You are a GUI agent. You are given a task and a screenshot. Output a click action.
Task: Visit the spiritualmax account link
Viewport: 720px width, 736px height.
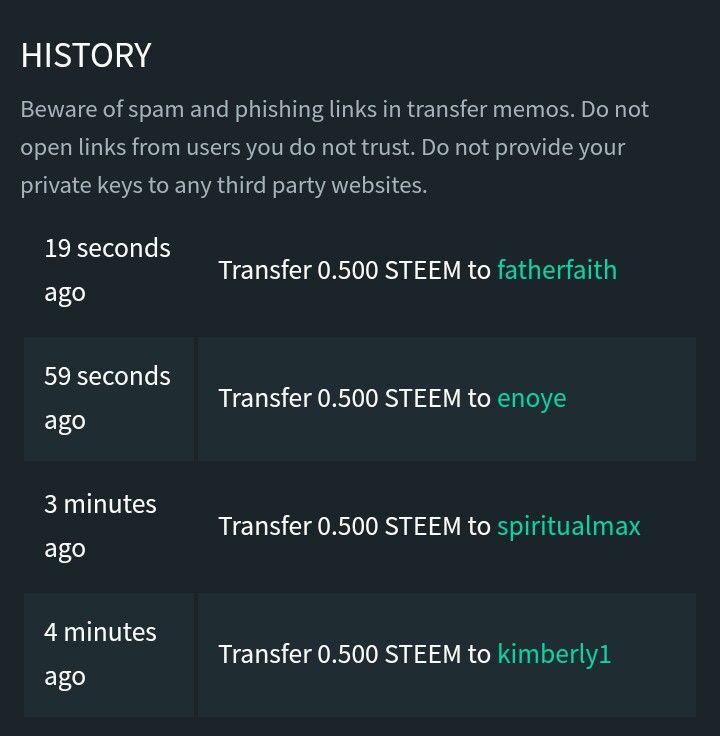click(568, 526)
